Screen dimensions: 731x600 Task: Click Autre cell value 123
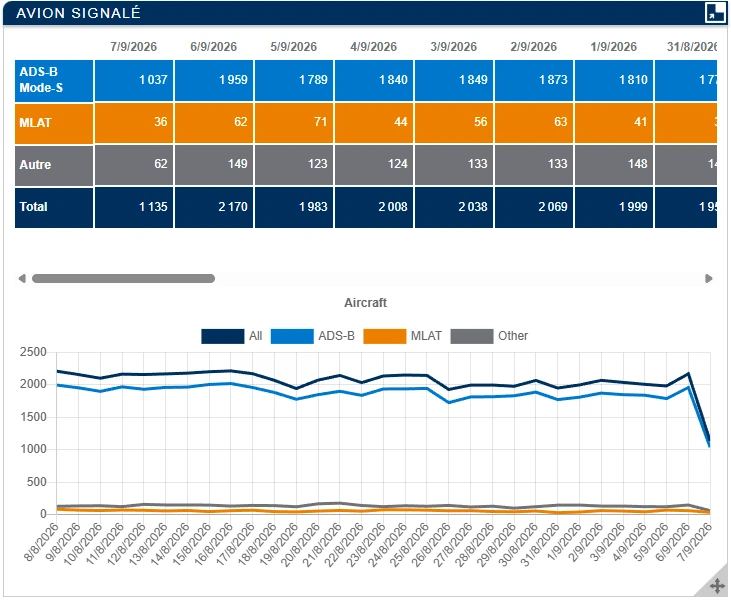pos(294,165)
